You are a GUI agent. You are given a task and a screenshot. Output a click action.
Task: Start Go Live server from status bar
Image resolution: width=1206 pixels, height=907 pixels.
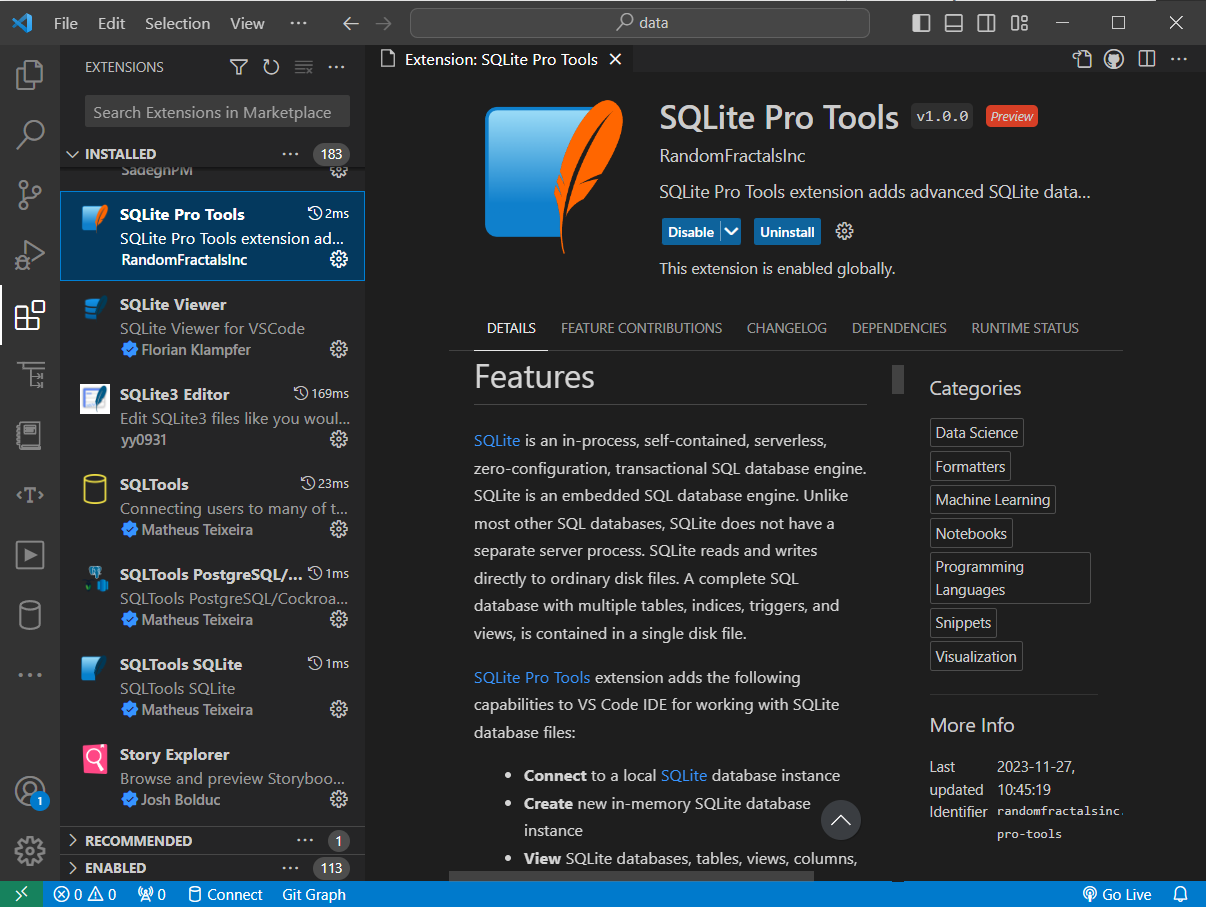(x=1117, y=894)
